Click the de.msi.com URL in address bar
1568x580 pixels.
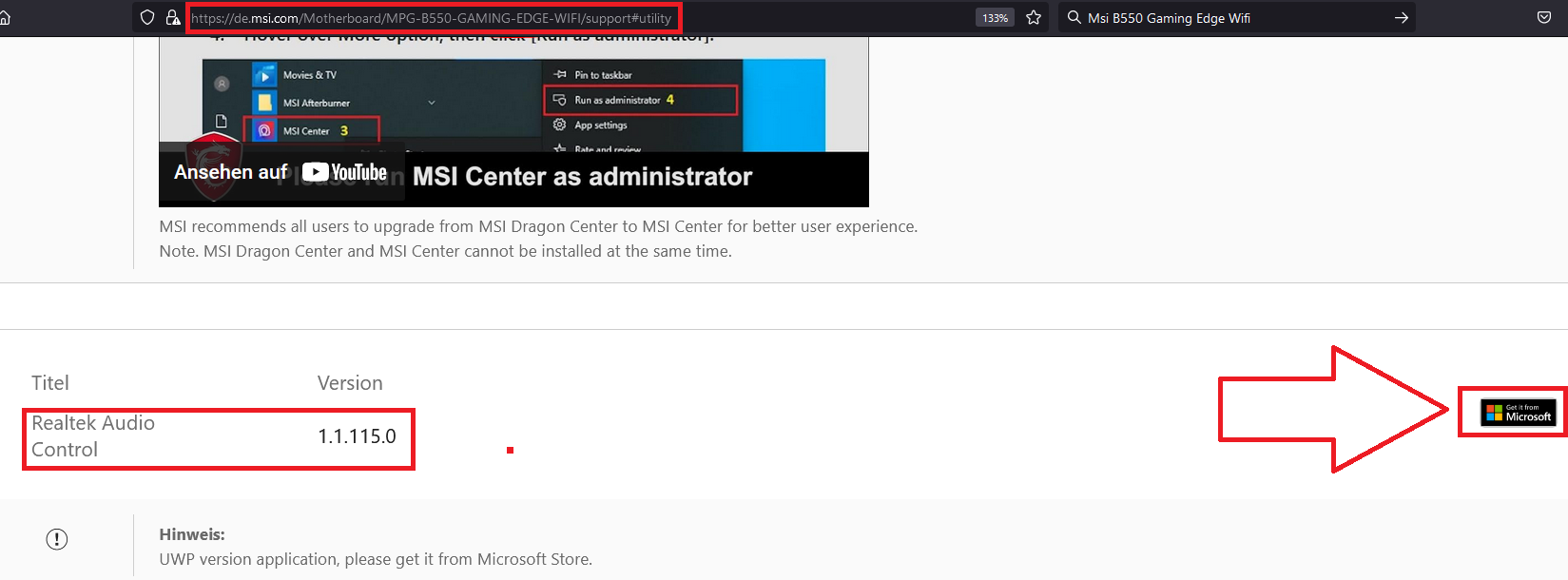point(432,18)
